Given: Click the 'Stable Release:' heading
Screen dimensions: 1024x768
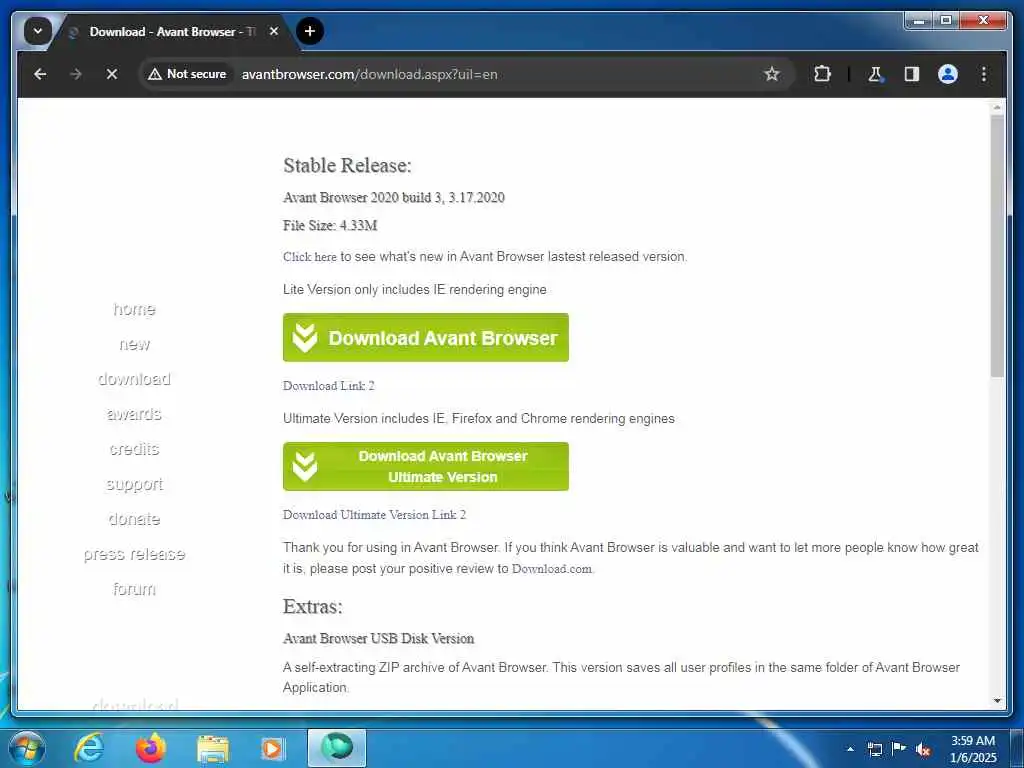Looking at the screenshot, I should point(347,166).
